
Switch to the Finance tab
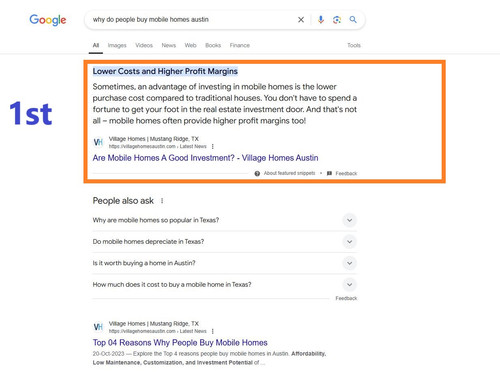click(240, 45)
